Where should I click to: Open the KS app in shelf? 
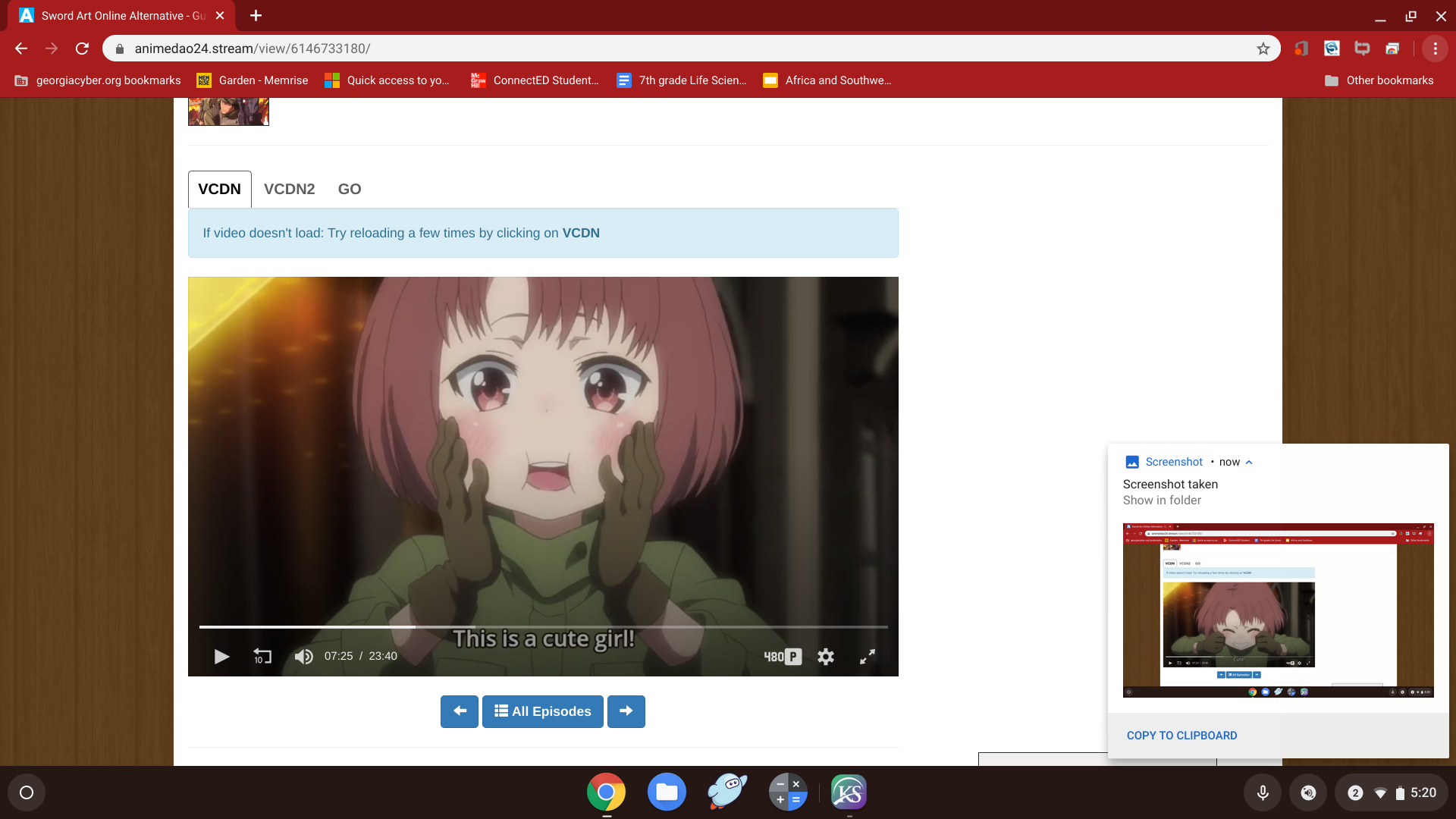[849, 792]
